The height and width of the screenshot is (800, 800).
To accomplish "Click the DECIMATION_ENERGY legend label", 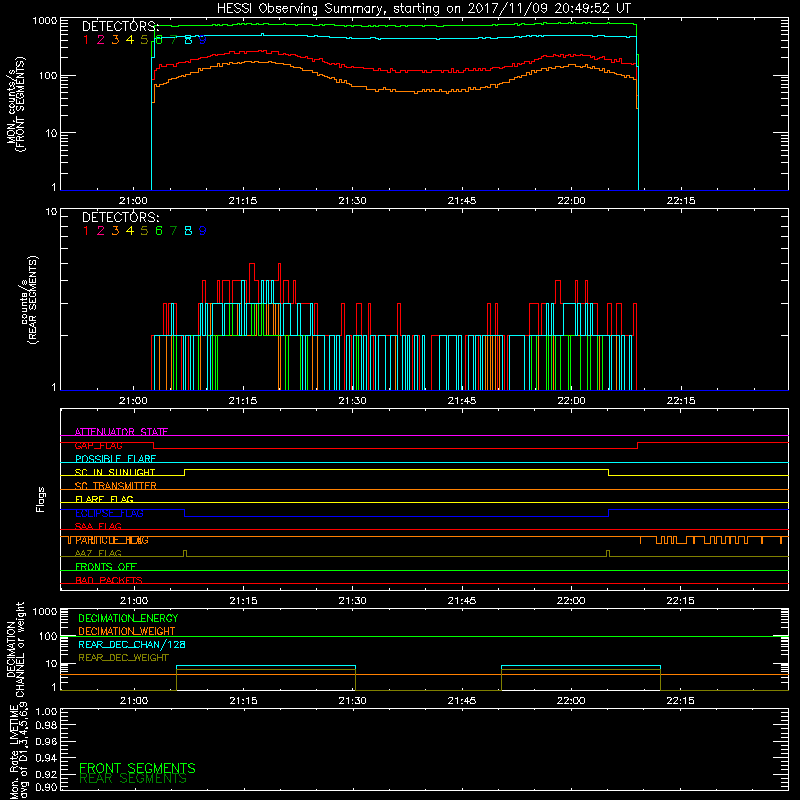I will [128, 618].
